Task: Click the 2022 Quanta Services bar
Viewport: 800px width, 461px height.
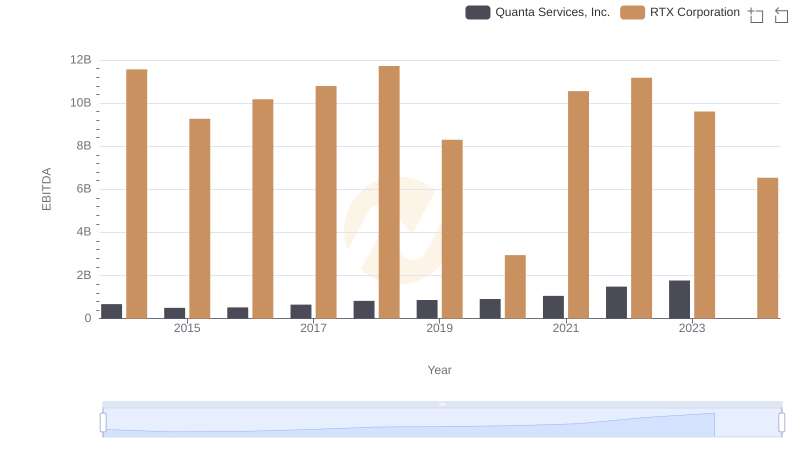Action: (x=616, y=302)
